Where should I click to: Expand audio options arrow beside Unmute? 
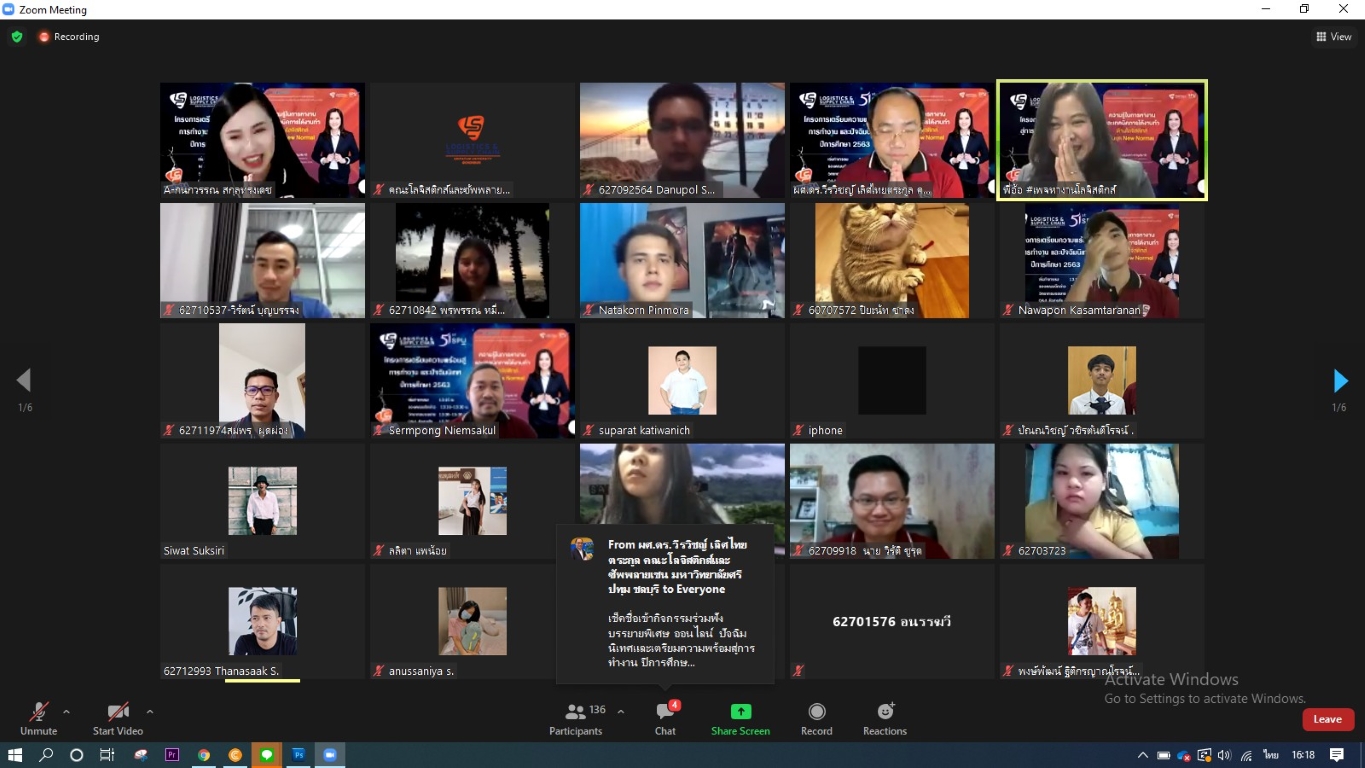[66, 712]
